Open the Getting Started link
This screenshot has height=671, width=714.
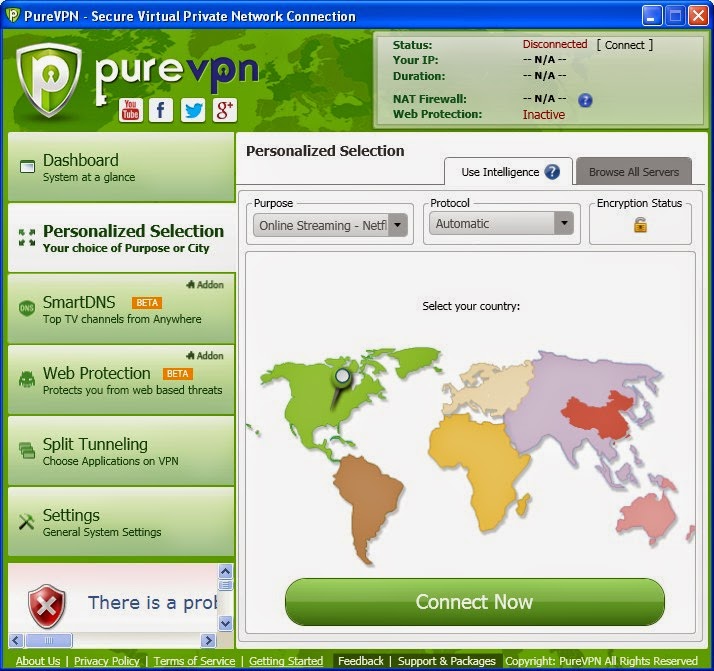[286, 661]
